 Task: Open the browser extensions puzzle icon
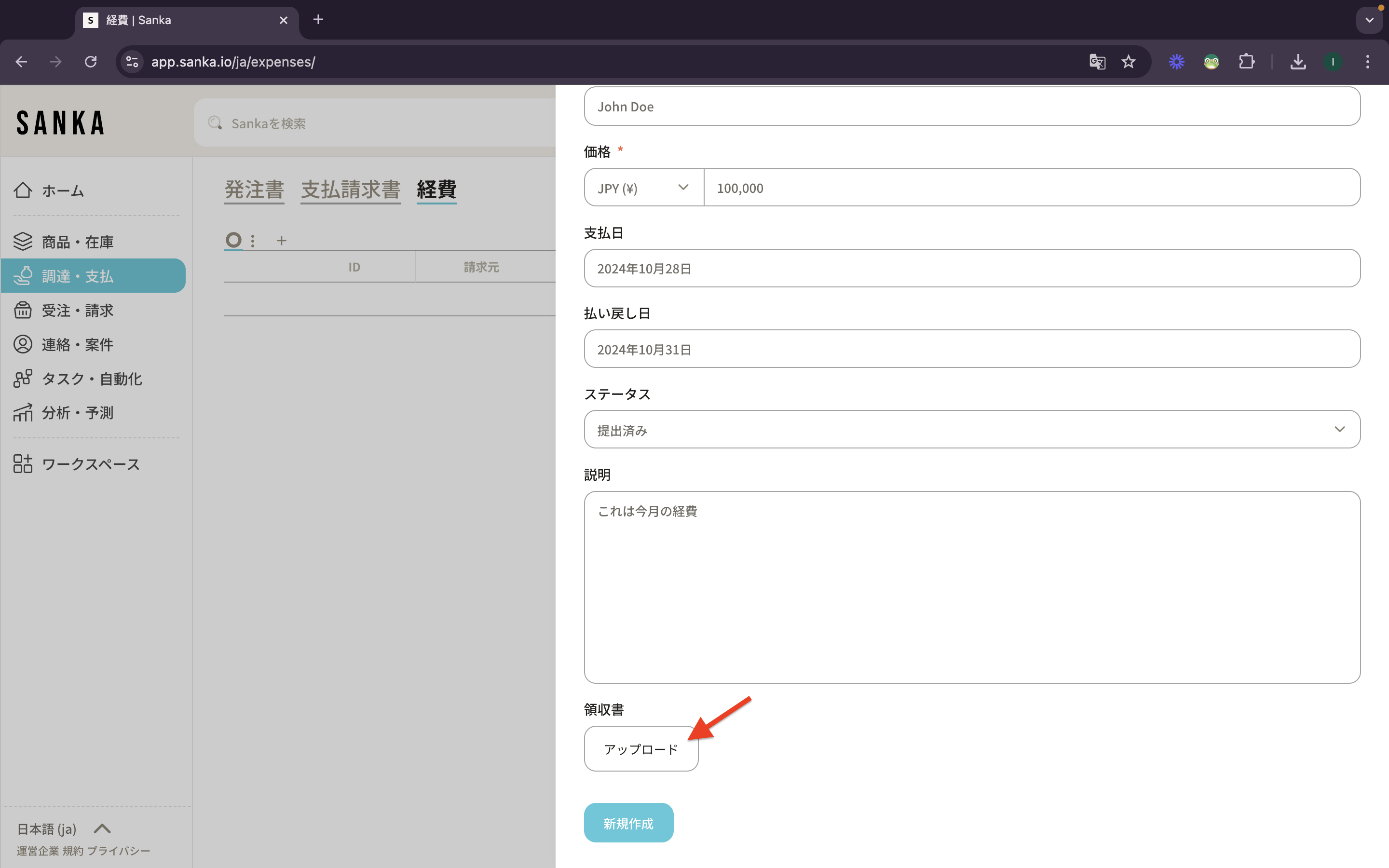pos(1246,61)
